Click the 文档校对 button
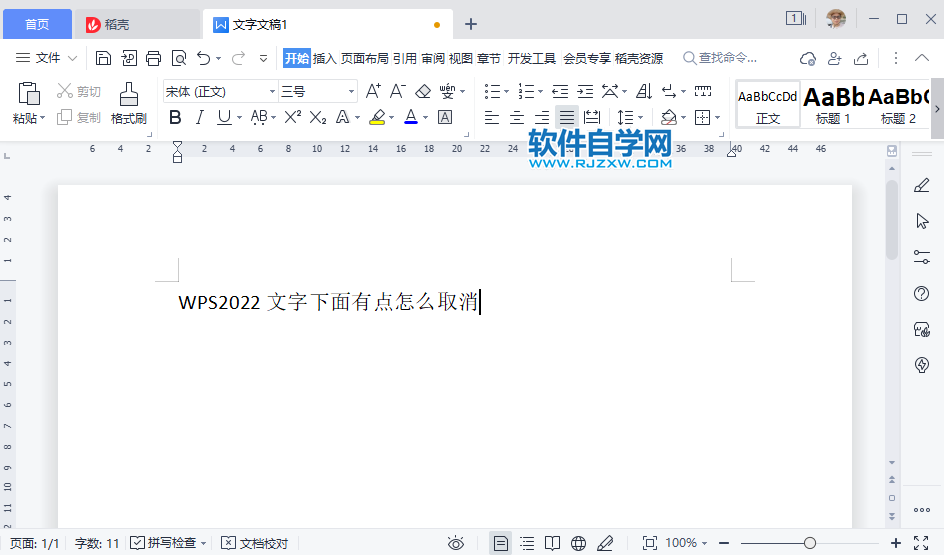The image size is (944, 555). tap(255, 543)
